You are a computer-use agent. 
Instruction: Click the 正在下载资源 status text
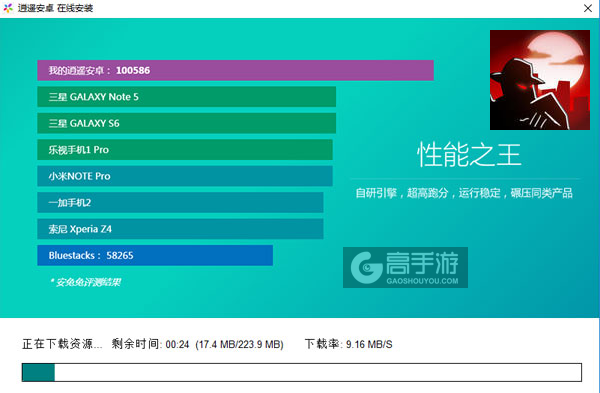coord(62,344)
